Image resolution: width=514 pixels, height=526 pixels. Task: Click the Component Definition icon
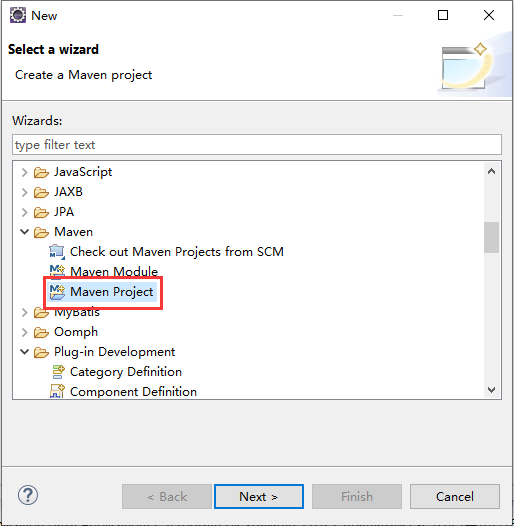click(x=57, y=391)
